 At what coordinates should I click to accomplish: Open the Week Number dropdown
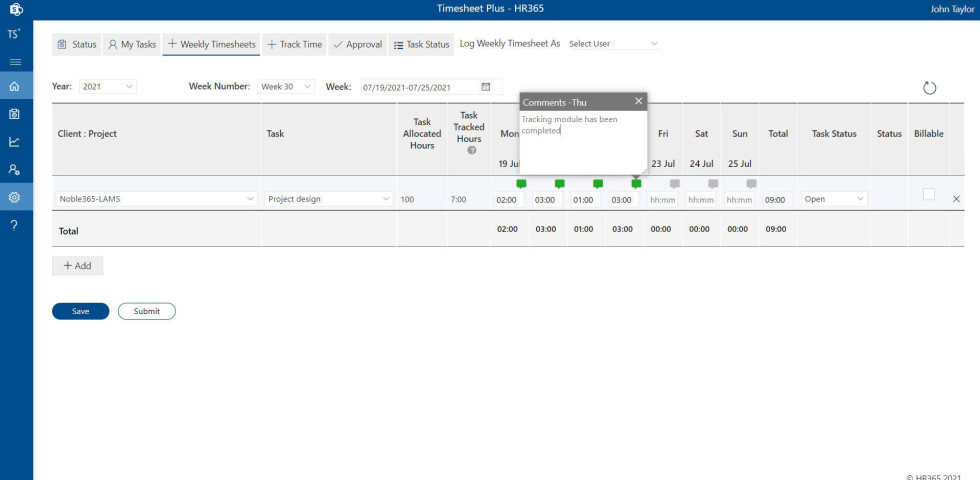click(x=286, y=87)
